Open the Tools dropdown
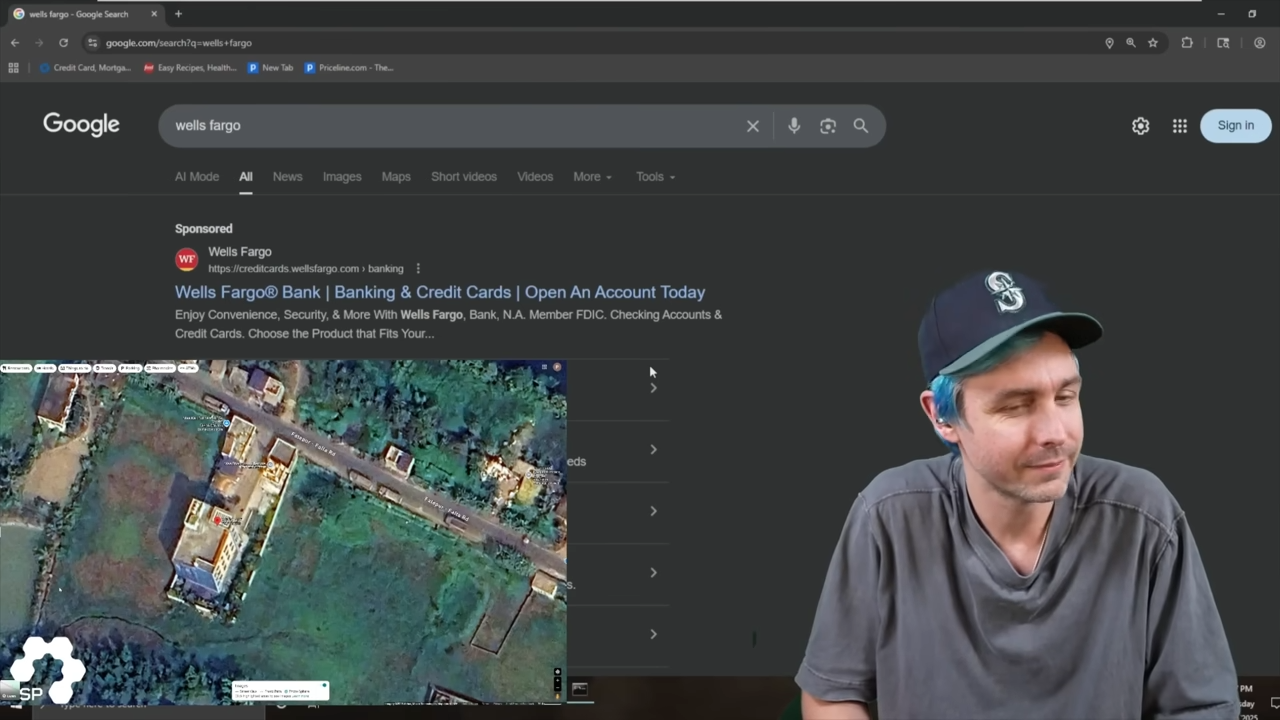This screenshot has width=1280, height=720. (x=655, y=177)
